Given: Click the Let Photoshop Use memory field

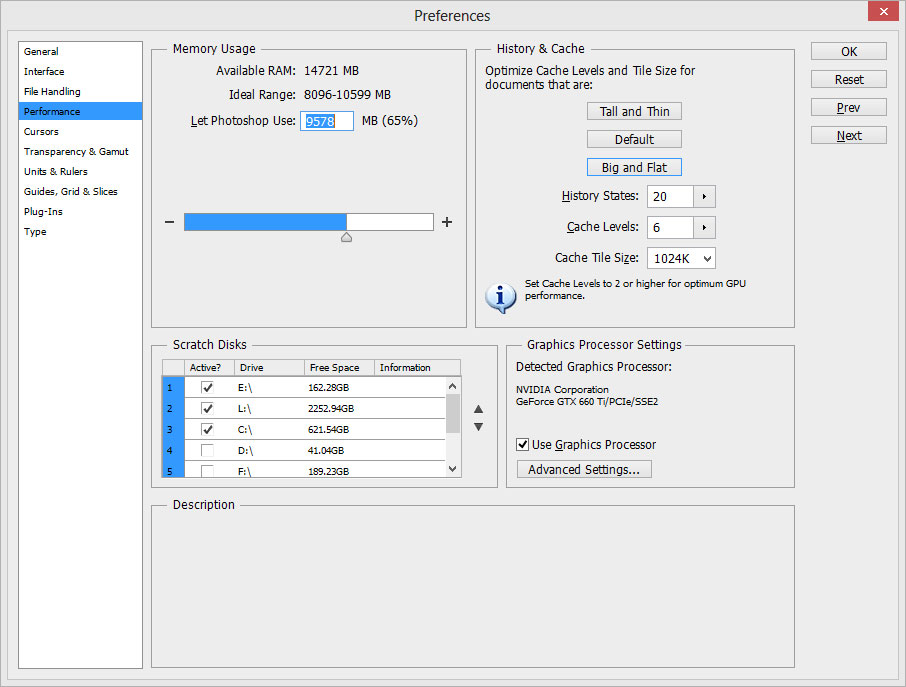Looking at the screenshot, I should tap(327, 121).
